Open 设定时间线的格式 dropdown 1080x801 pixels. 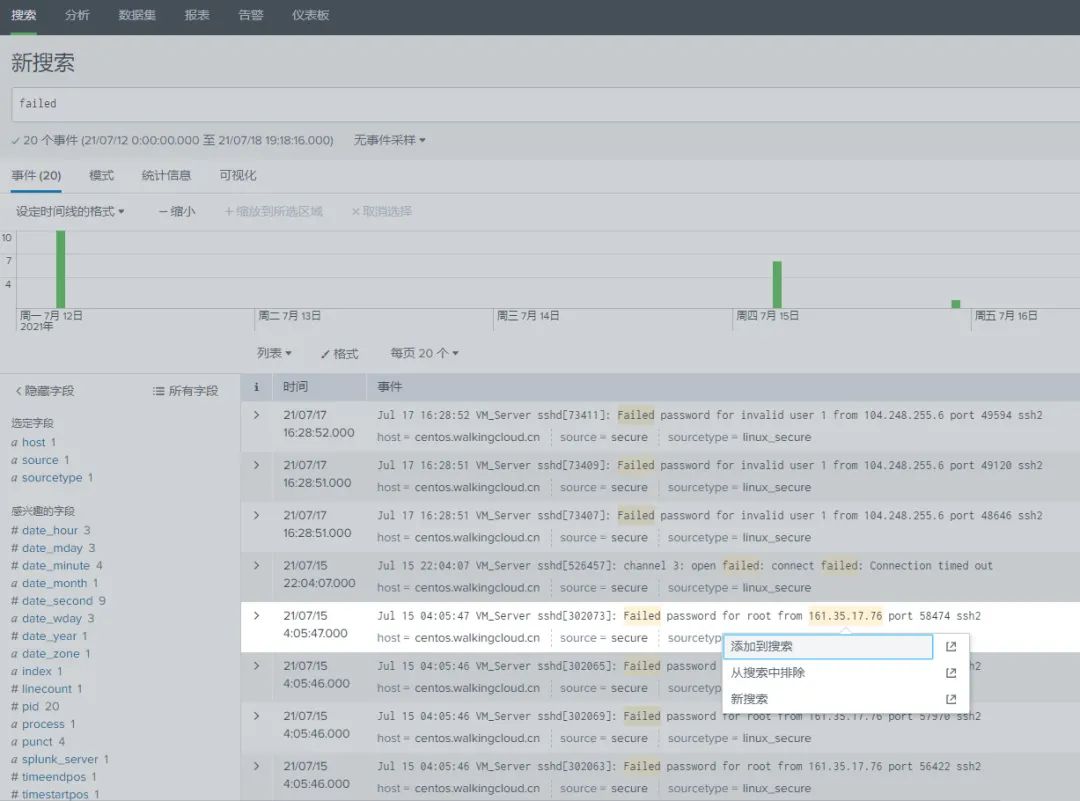point(70,211)
